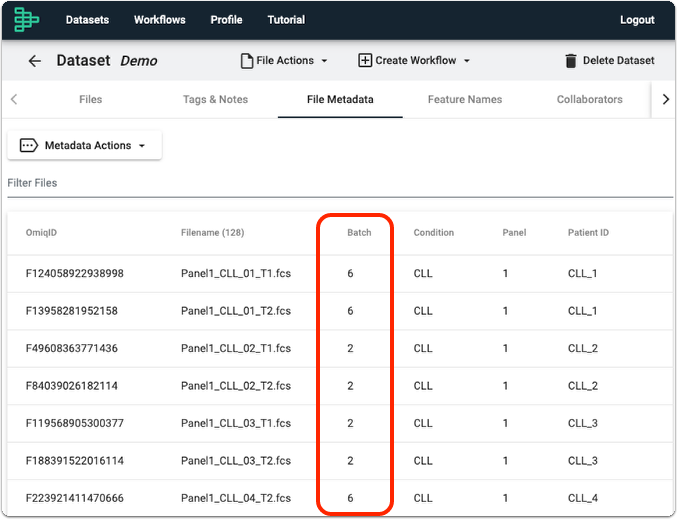The image size is (677, 519).
Task: Sort by the OmiqID column header
Action: coord(41,233)
